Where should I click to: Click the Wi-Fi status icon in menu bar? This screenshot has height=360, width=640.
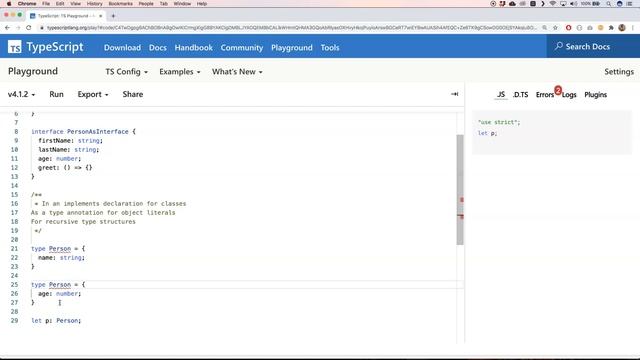(553, 4)
